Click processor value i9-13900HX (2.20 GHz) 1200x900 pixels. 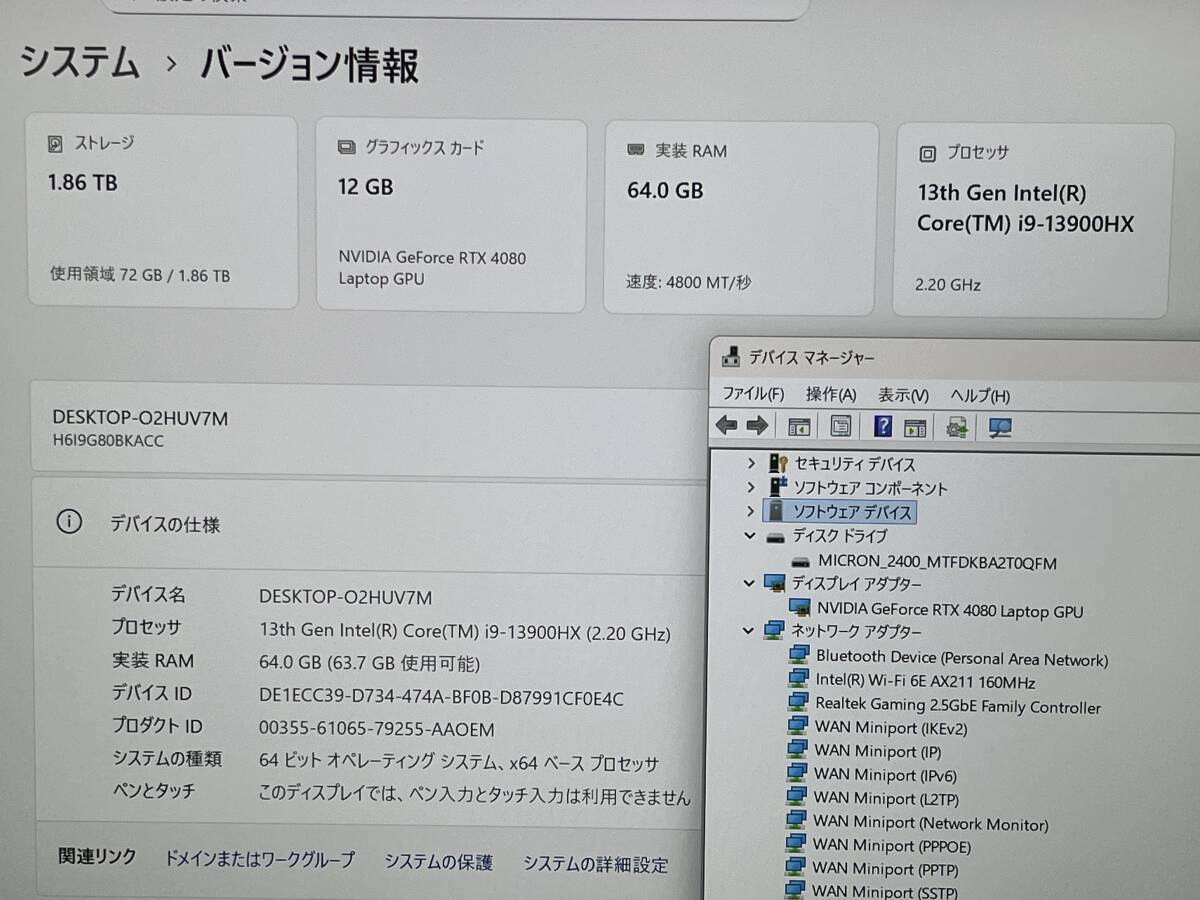[x=465, y=632]
